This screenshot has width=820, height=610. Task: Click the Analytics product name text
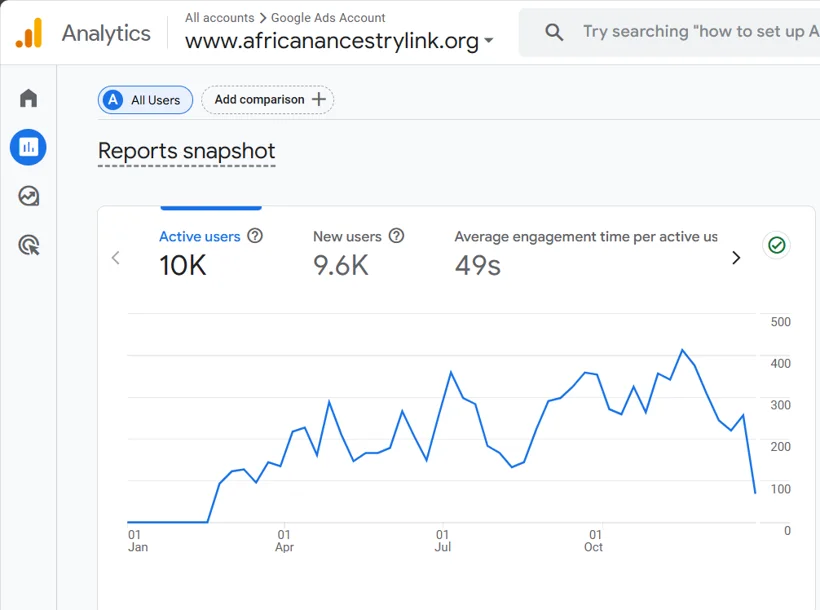click(106, 33)
